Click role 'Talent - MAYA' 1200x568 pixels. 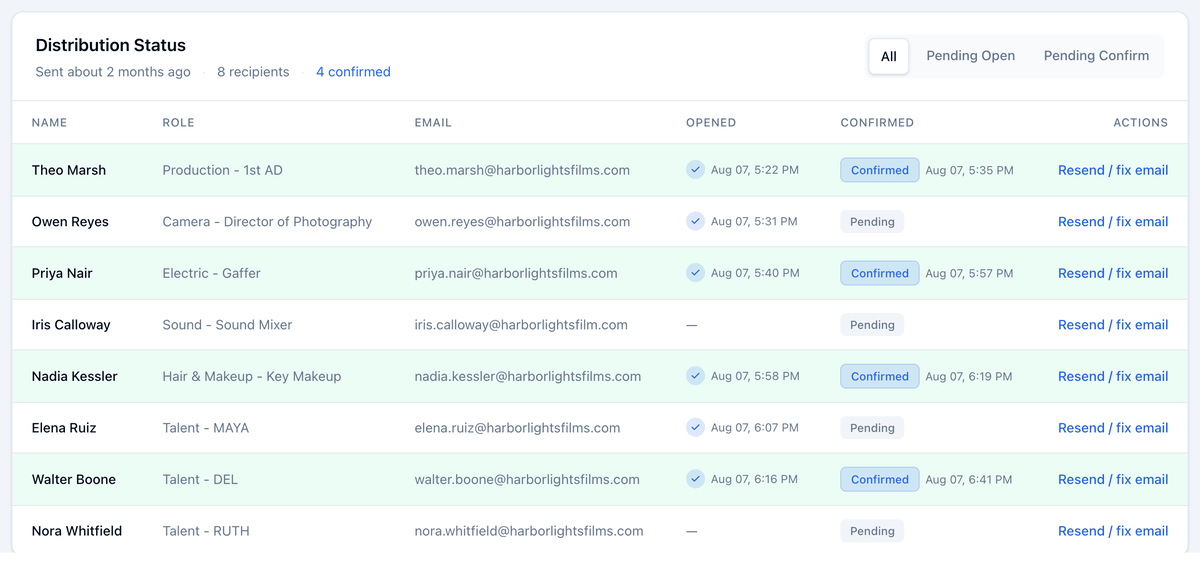[206, 428]
